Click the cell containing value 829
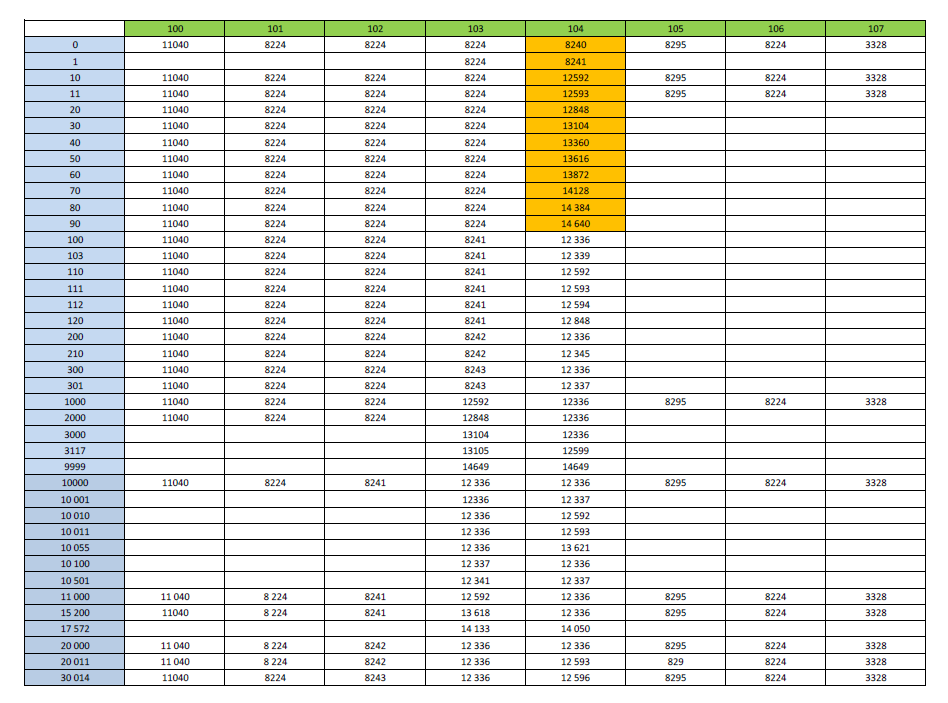 [675, 662]
